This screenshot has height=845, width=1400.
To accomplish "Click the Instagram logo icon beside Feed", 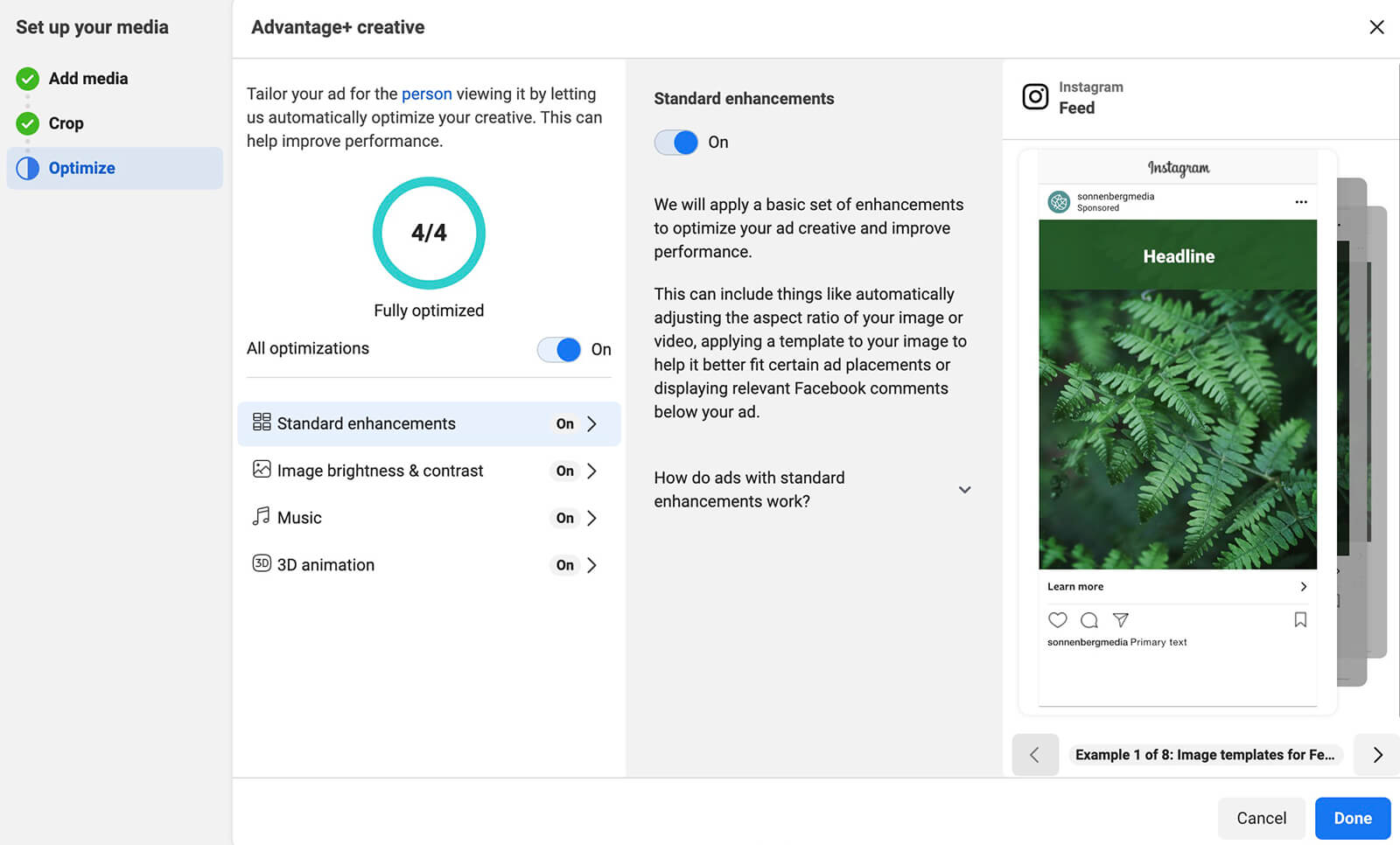I will click(1035, 97).
